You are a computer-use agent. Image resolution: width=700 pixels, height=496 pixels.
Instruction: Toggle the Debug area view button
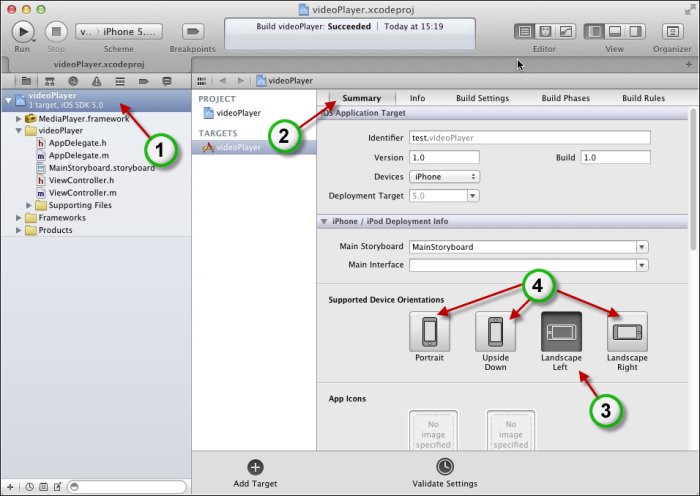615,31
